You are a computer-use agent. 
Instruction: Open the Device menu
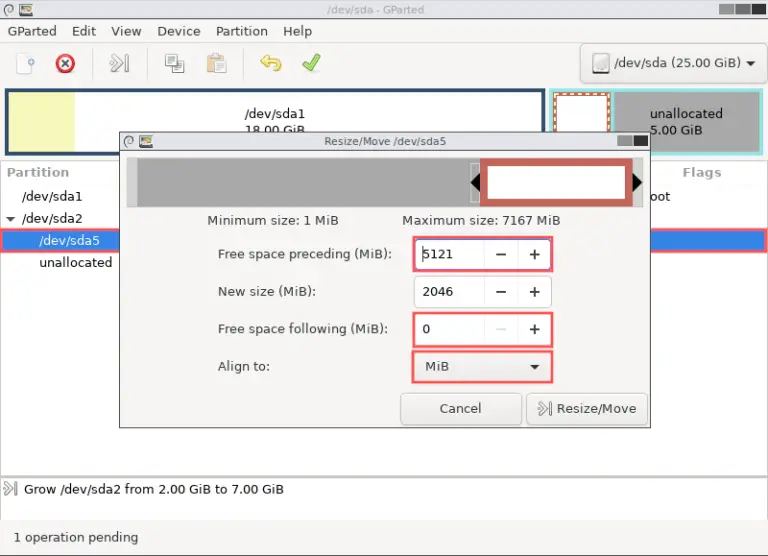coord(179,31)
